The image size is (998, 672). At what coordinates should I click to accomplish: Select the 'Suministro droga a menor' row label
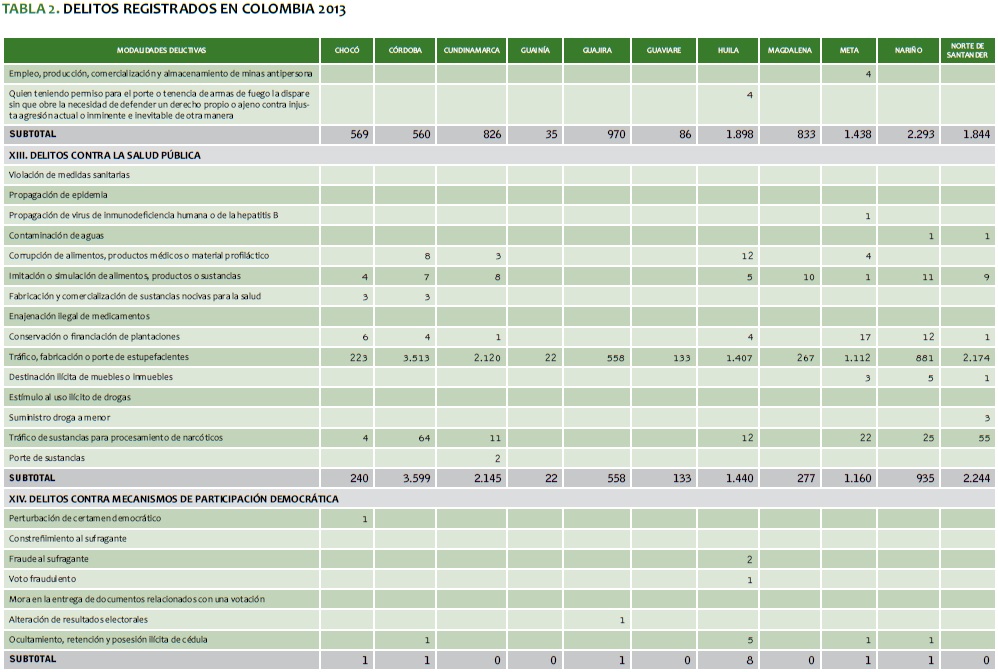coord(60,418)
